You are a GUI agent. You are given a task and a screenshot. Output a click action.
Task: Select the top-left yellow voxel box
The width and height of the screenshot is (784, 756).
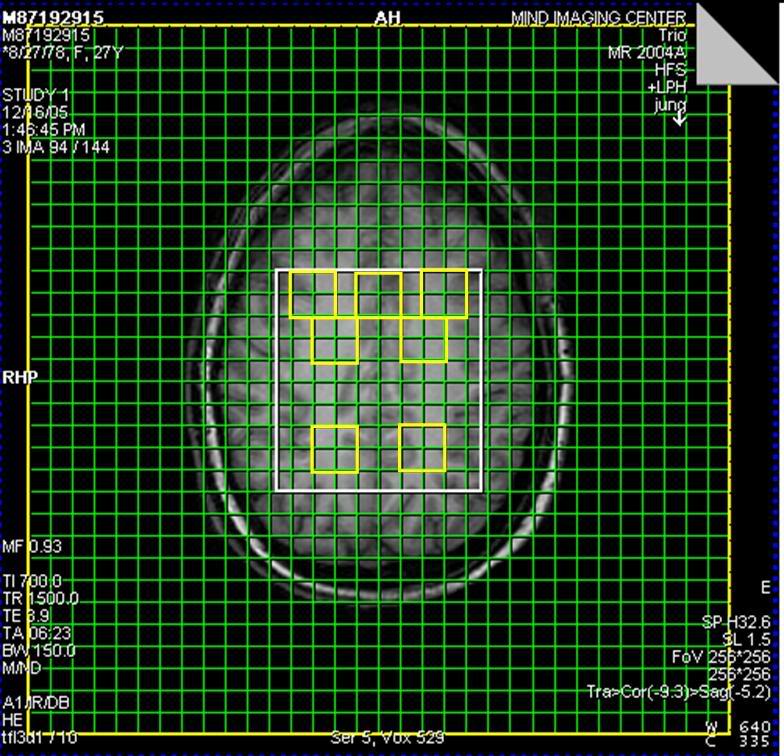(x=312, y=294)
